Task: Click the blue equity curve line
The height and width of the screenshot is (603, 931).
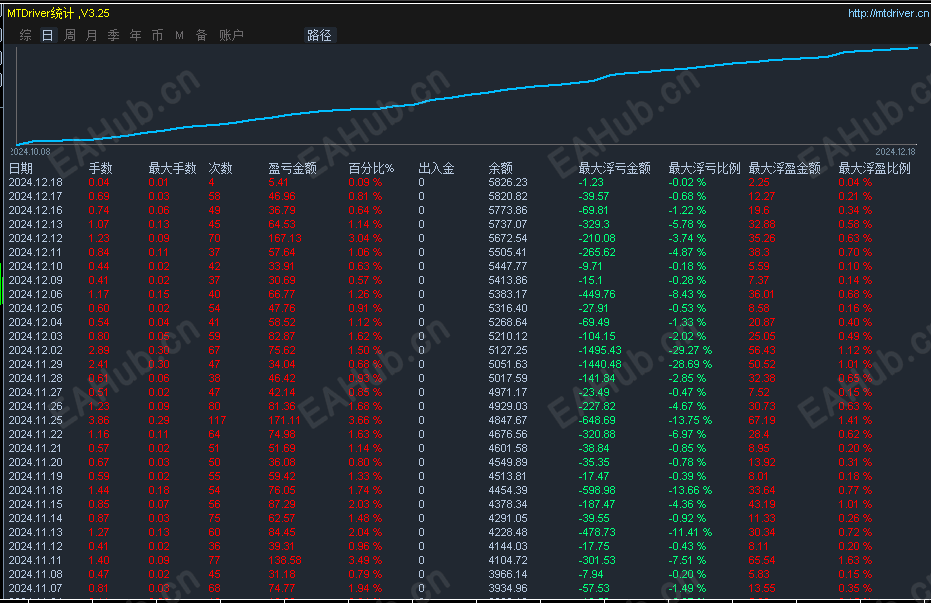Action: (468, 95)
